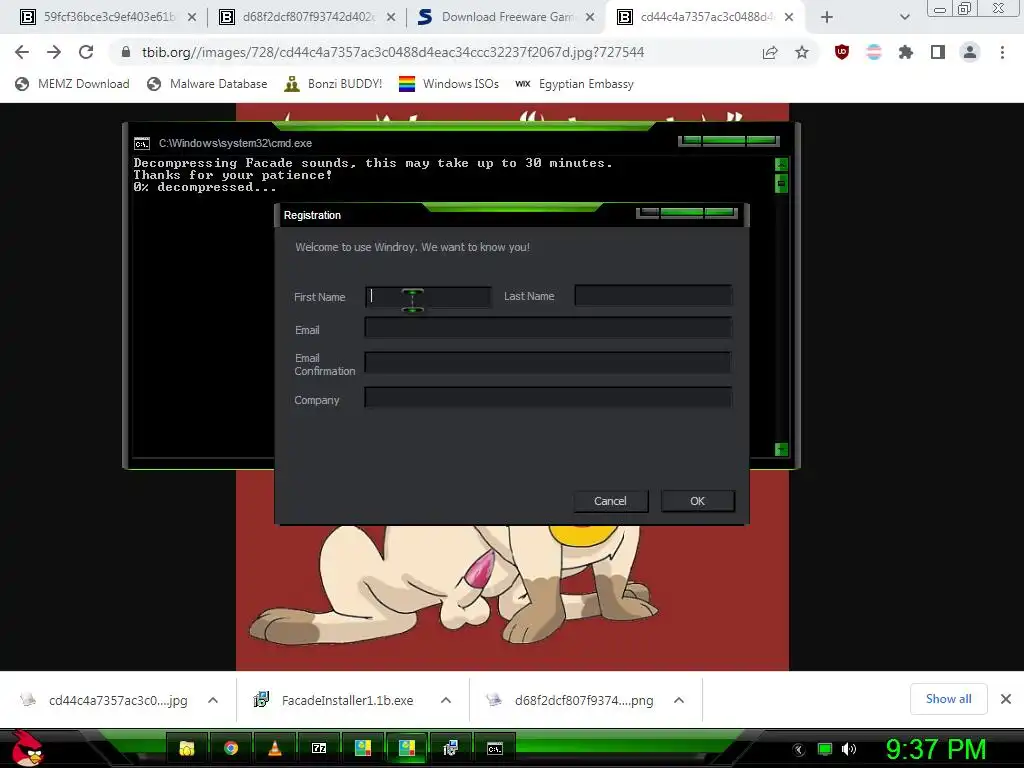Screen dimensions: 1024x768
Task: View site info via the padlock icon
Action: pyautogui.click(x=125, y=52)
